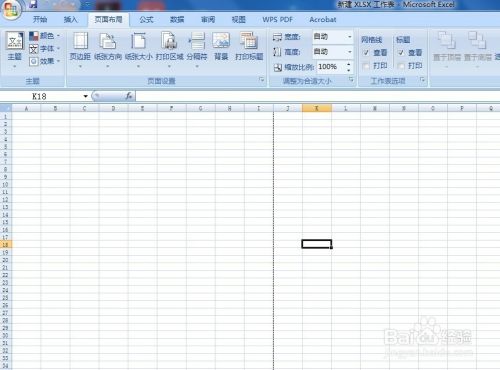
Task: Expand the arrow under 打印区域
Action: 169,66
